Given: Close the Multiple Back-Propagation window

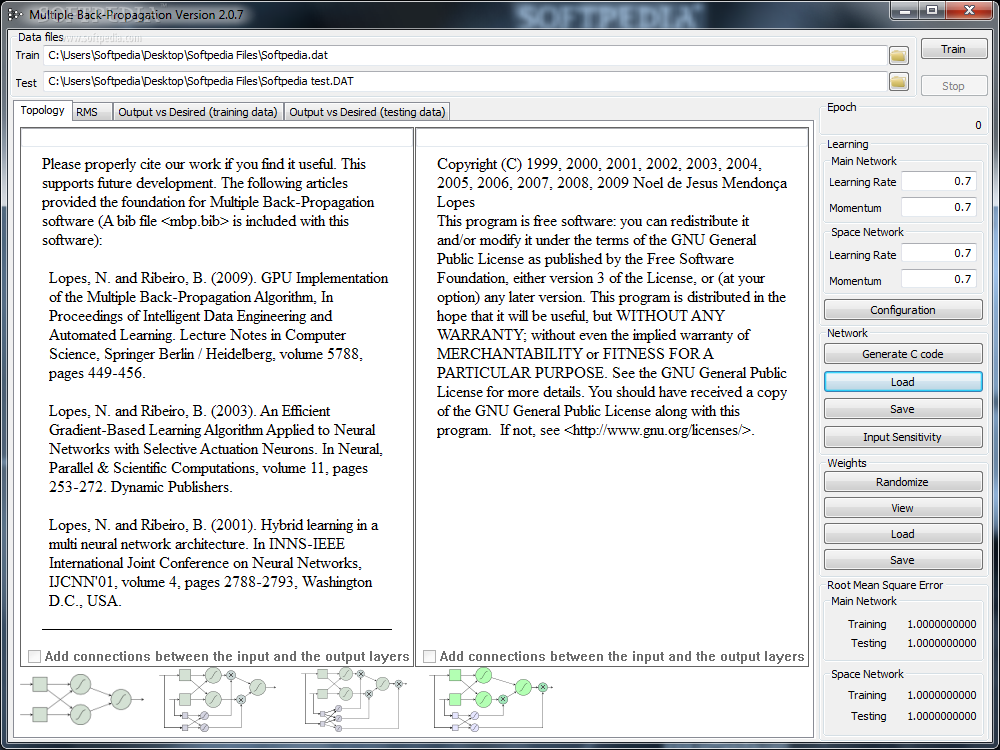Looking at the screenshot, I should click(969, 10).
